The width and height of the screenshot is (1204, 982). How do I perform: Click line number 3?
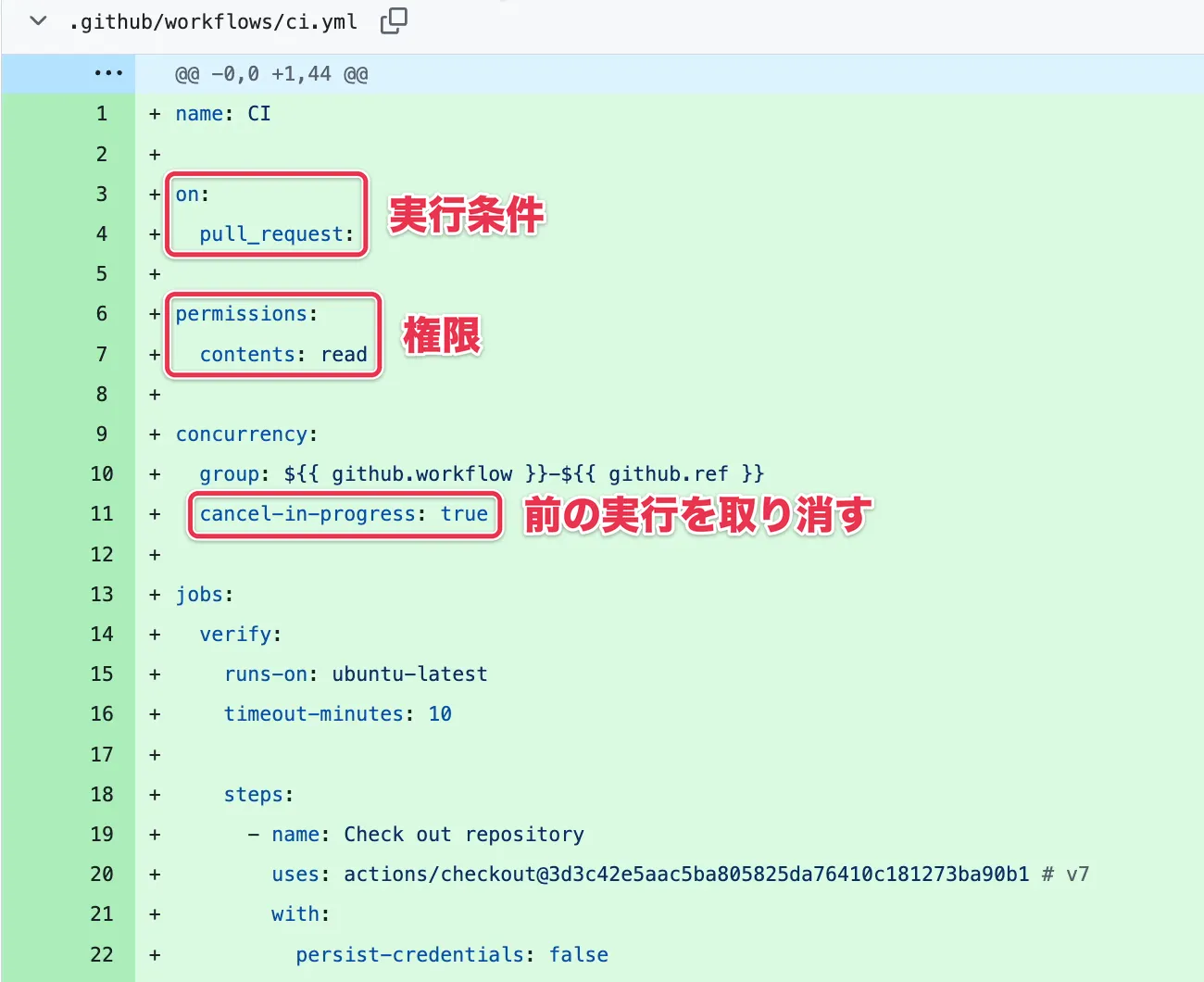pos(102,194)
